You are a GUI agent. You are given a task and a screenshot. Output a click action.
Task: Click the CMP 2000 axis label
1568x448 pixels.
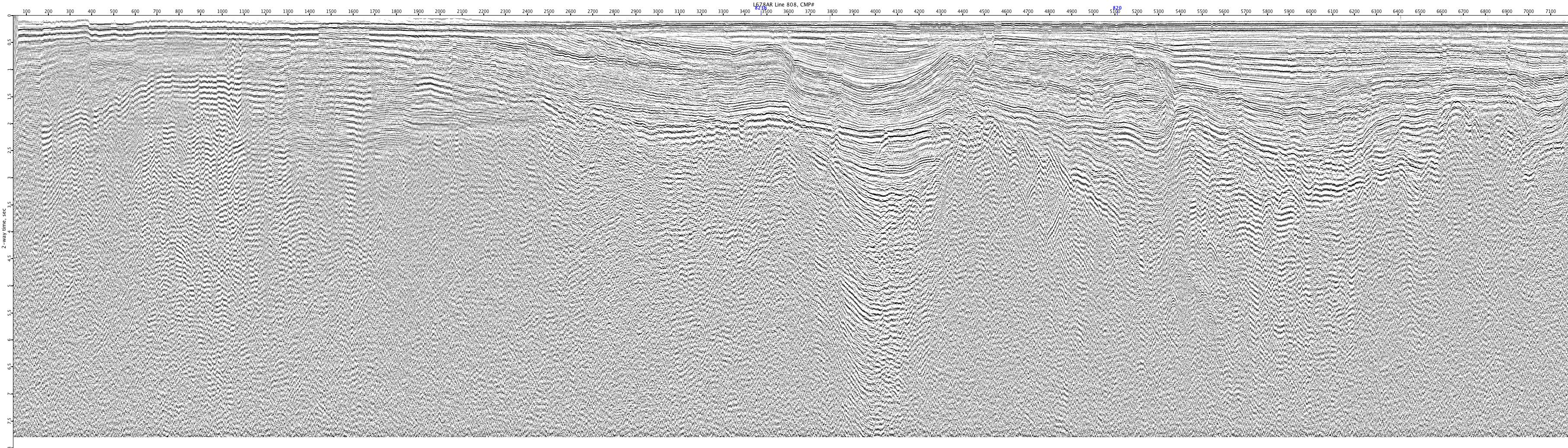click(x=440, y=12)
